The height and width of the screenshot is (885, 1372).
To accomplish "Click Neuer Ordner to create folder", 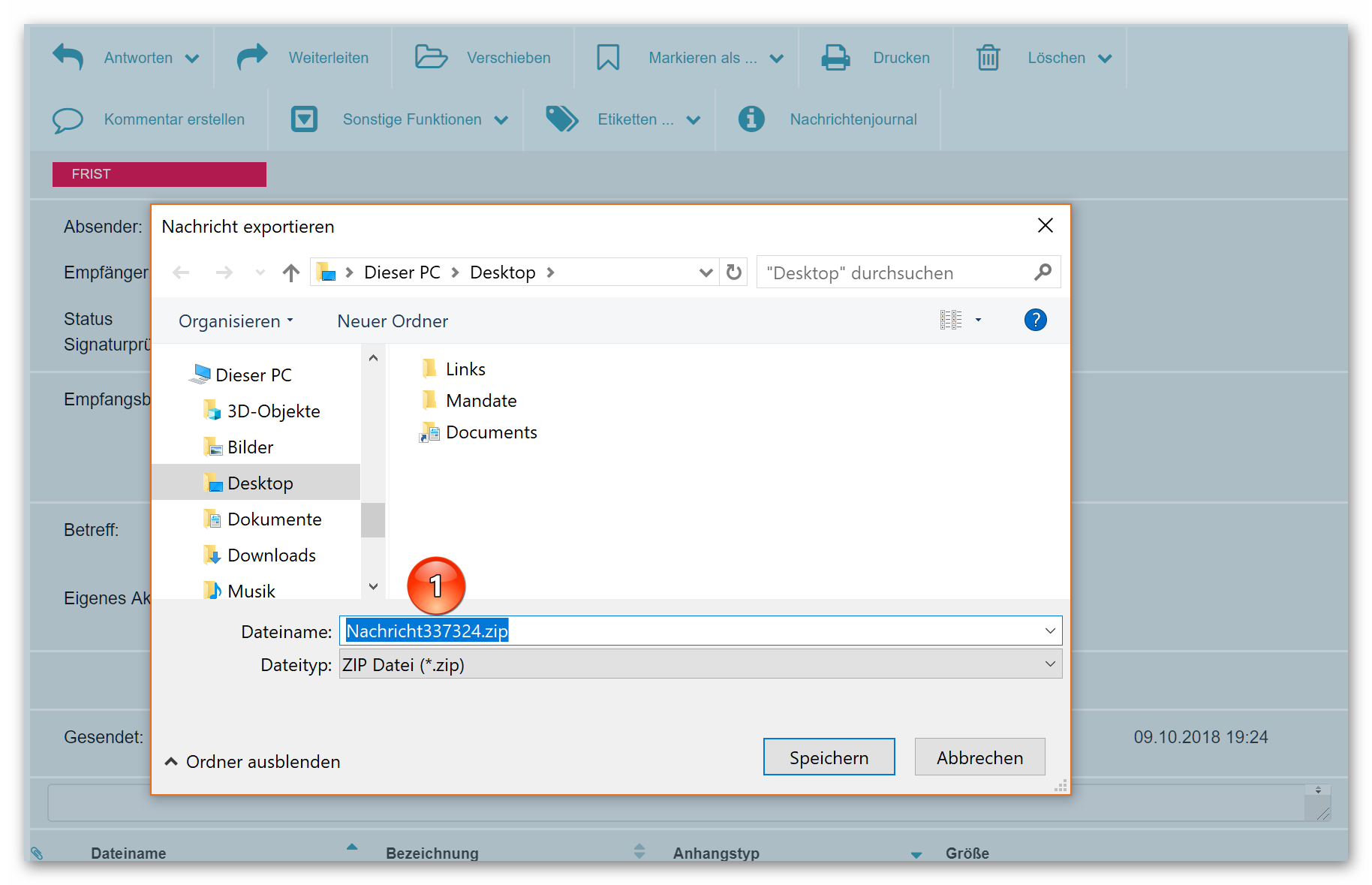I will pos(393,321).
